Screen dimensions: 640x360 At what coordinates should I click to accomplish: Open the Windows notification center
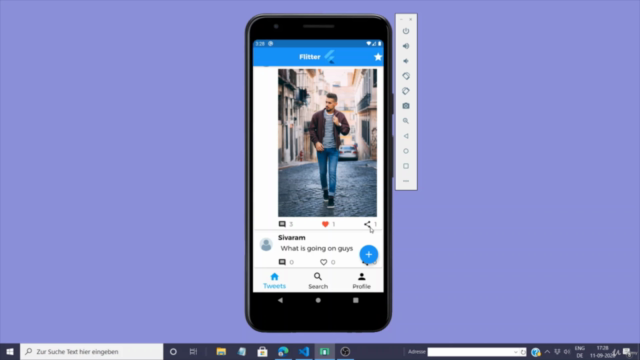coord(627,352)
